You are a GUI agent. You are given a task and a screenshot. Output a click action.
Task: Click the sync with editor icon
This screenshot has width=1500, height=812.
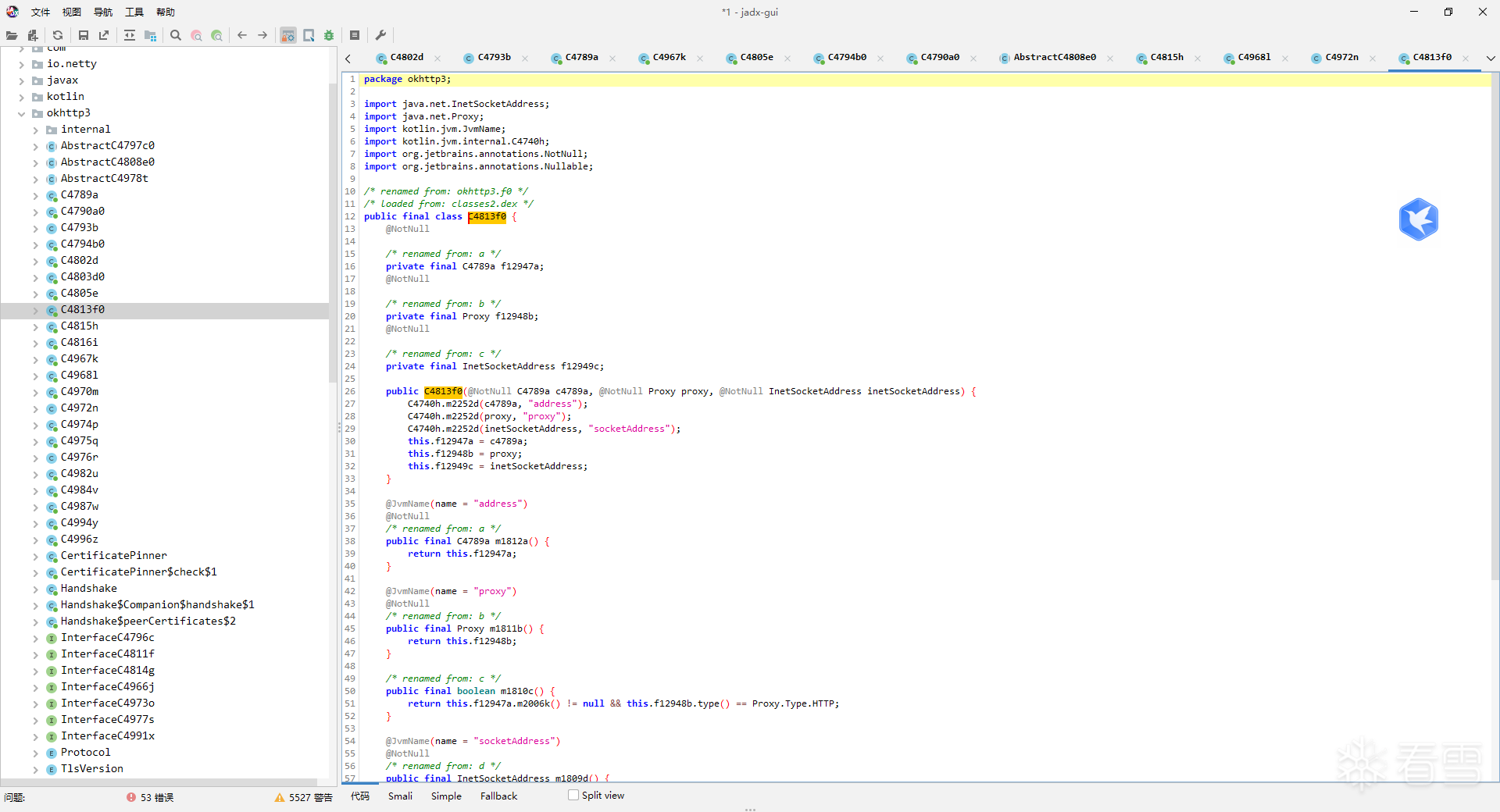pyautogui.click(x=130, y=35)
